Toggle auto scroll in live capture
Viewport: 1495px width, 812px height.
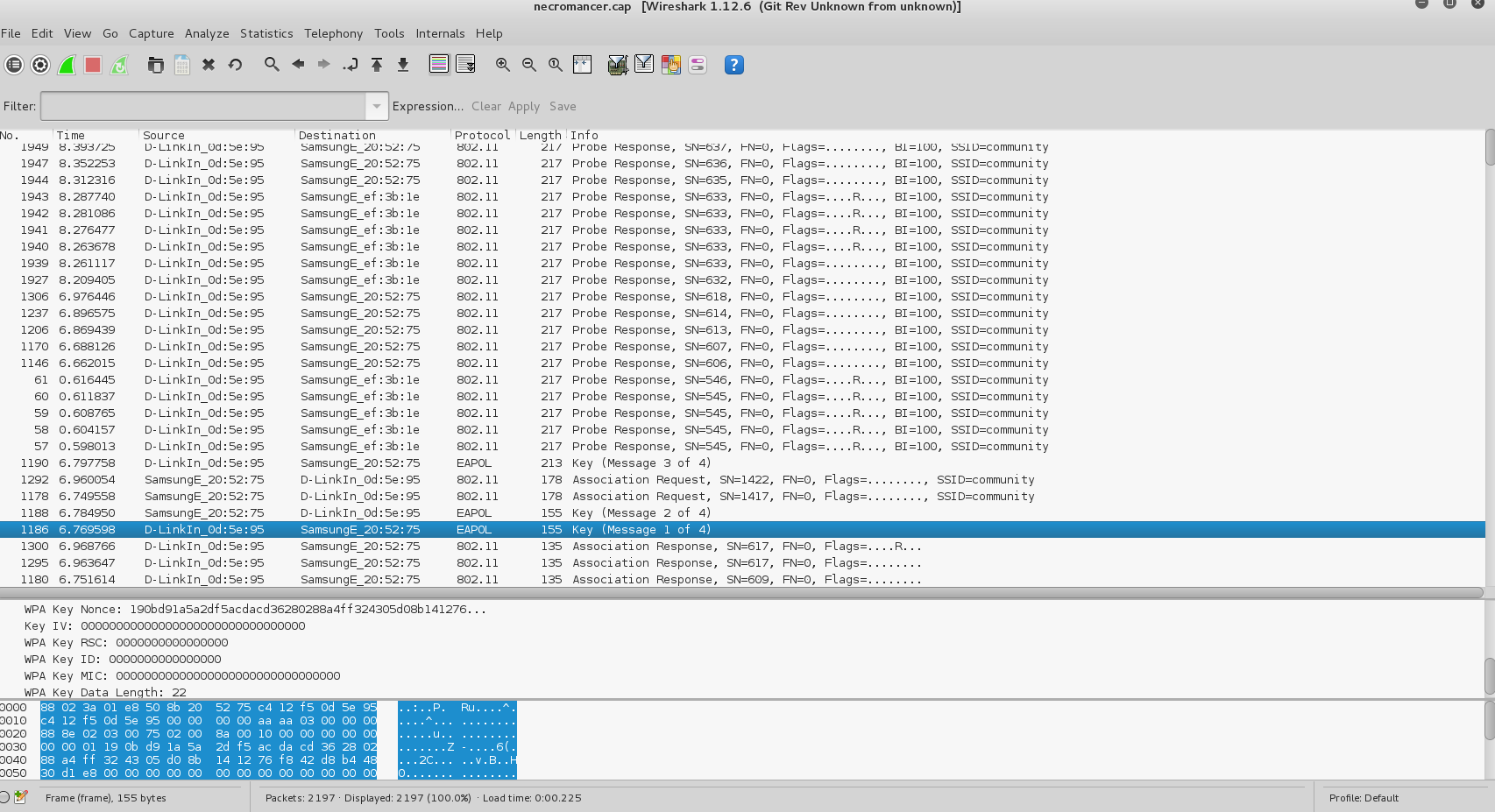coord(465,65)
